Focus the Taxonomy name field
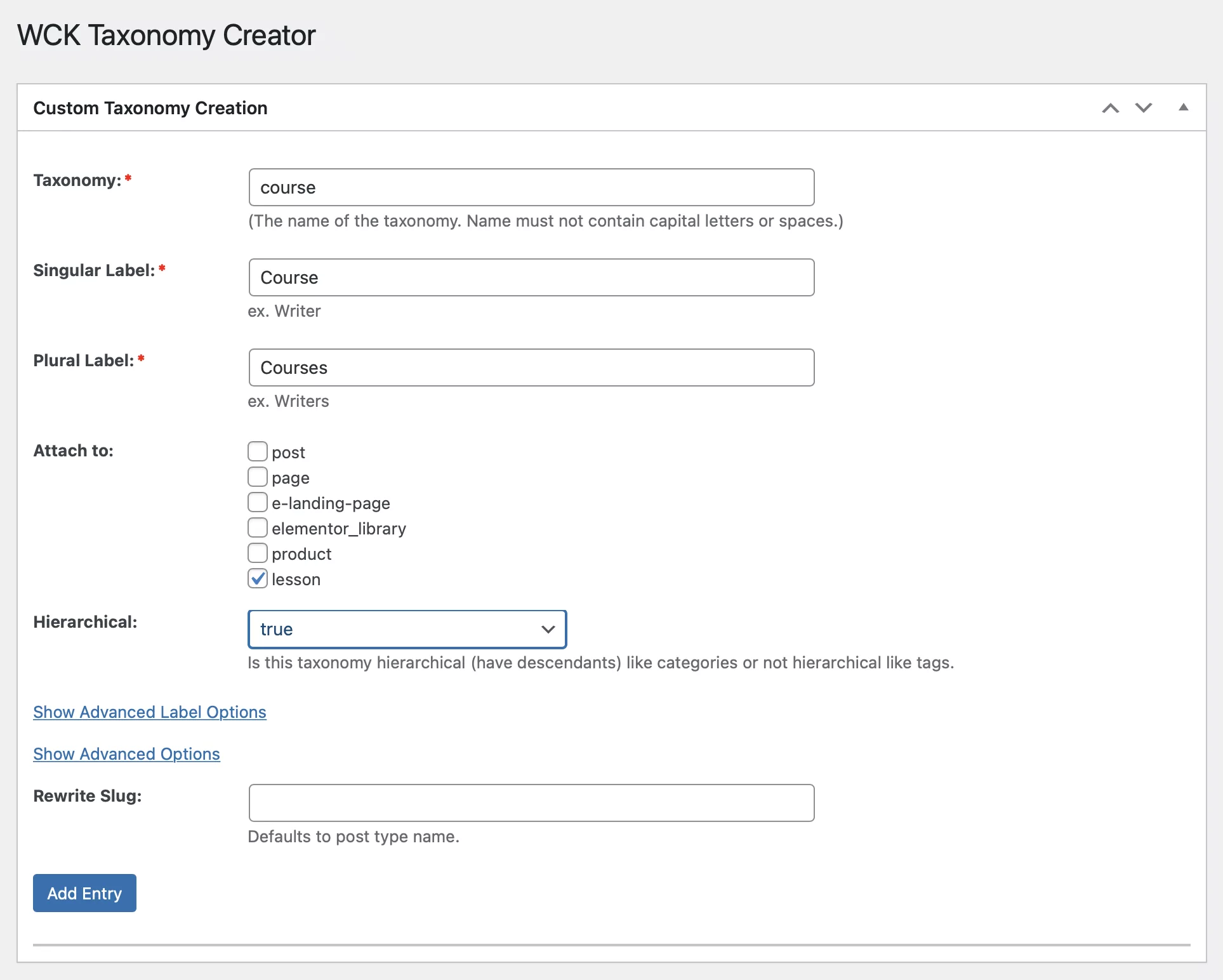1223x980 pixels. 531,187
